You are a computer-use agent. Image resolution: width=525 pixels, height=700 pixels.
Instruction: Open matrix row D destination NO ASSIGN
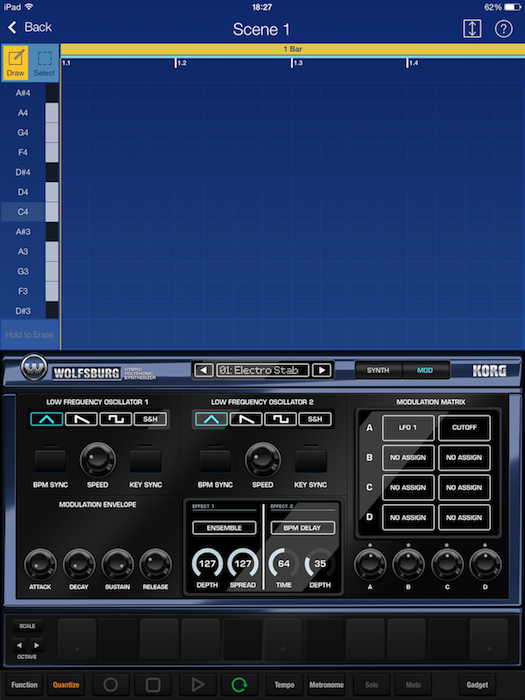point(464,517)
